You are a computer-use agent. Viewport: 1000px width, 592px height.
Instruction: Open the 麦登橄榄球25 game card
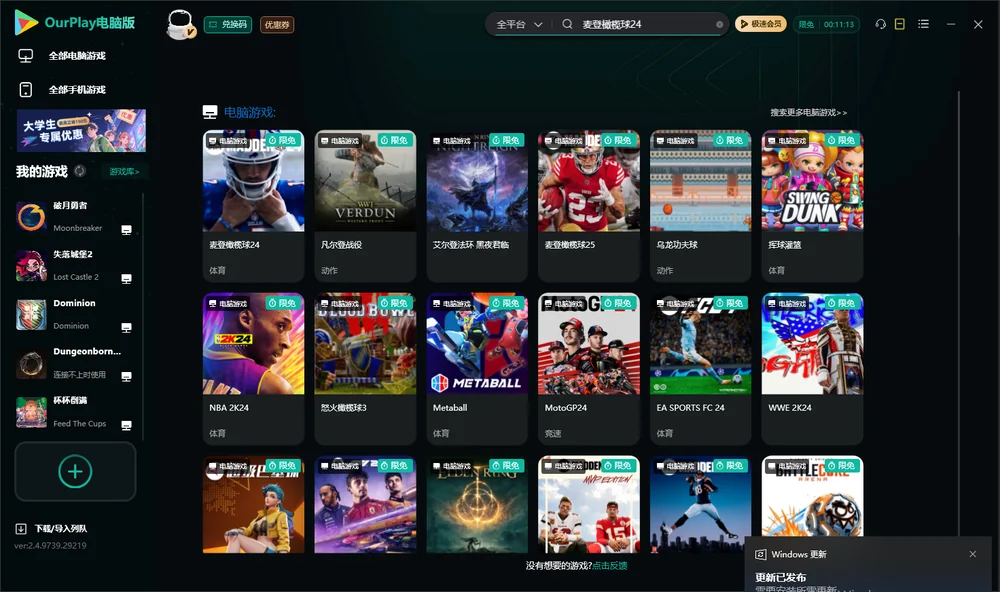(x=589, y=206)
